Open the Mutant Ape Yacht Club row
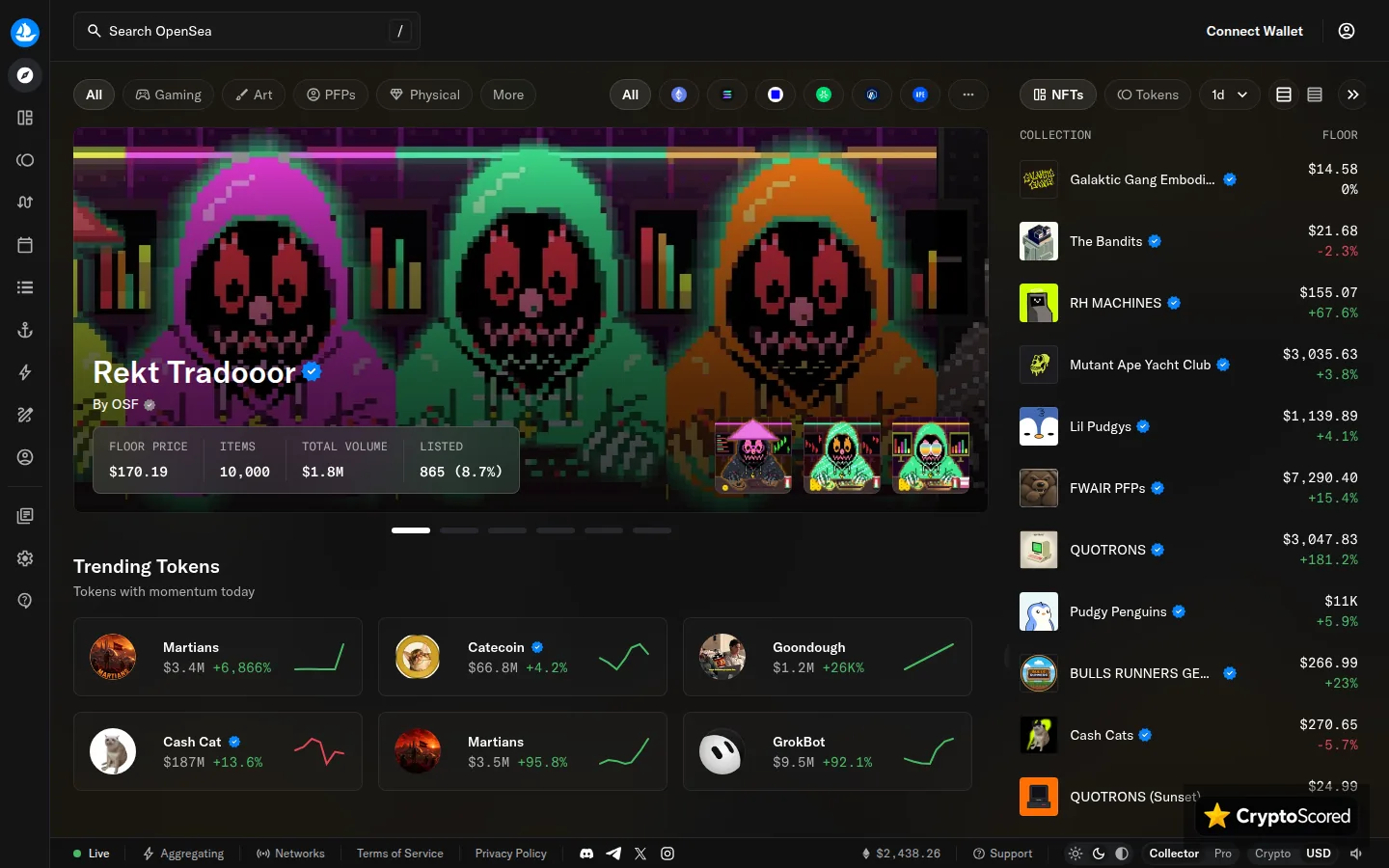The image size is (1389, 868). 1188,365
